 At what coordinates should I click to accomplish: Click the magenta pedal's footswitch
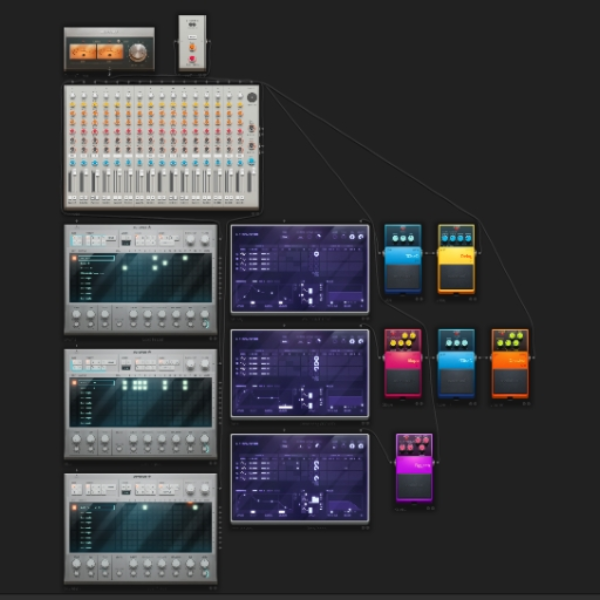point(414,486)
